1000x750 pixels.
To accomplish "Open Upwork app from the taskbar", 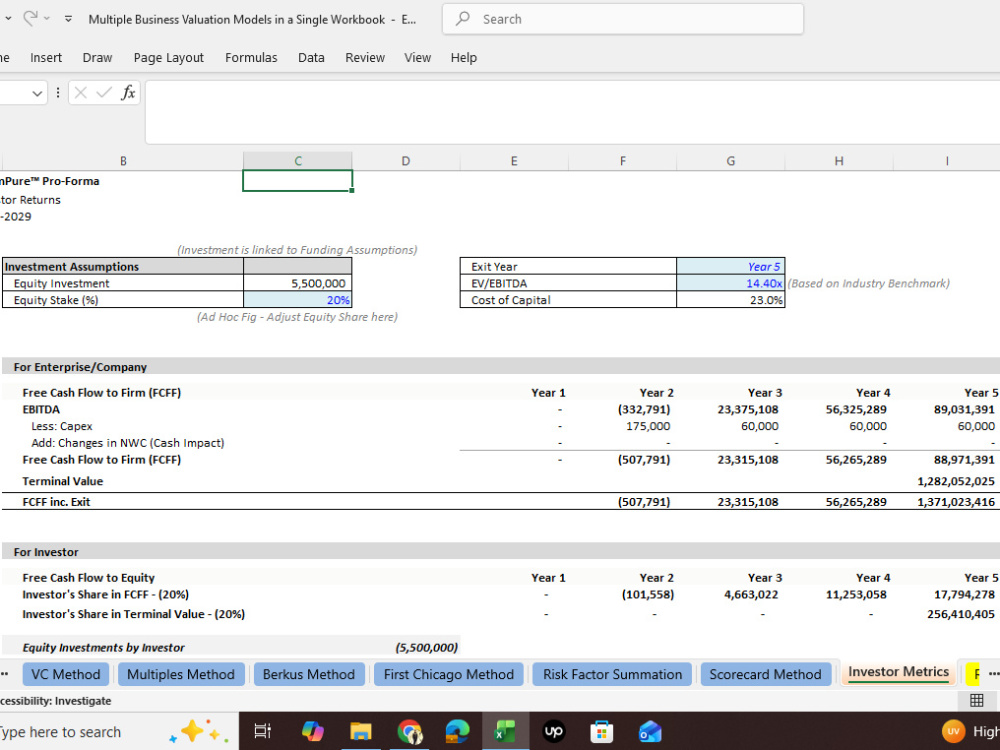I will 553,732.
